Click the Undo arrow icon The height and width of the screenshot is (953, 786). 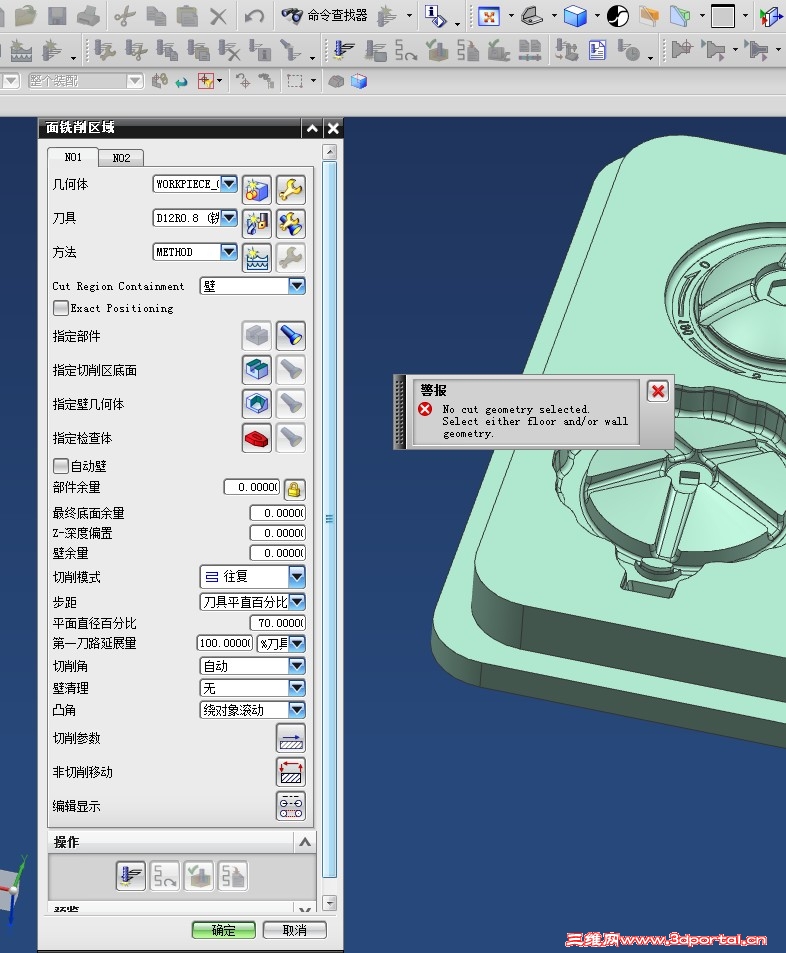[x=254, y=15]
